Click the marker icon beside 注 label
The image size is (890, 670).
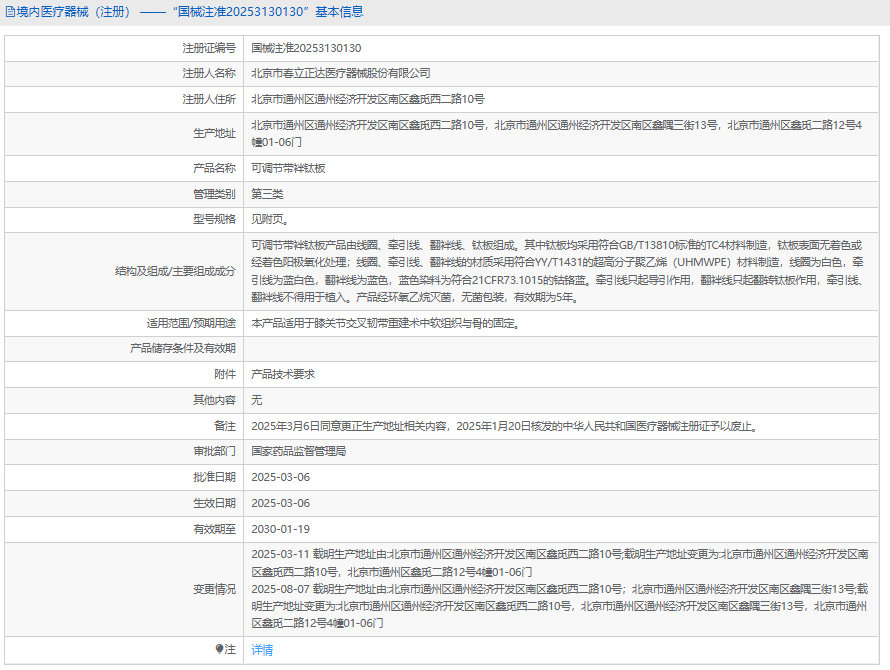pyautogui.click(x=220, y=649)
